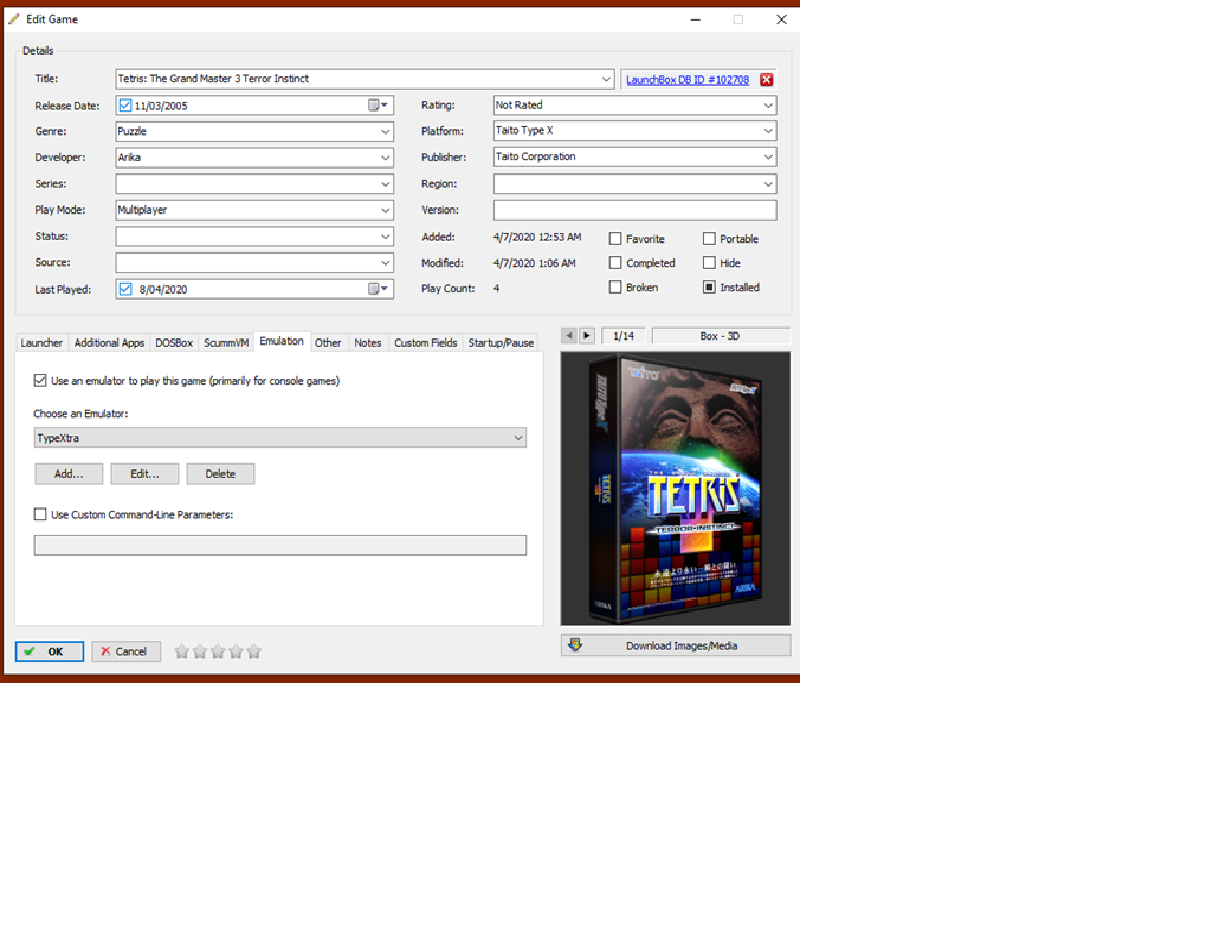The width and height of the screenshot is (1227, 940).
Task: Uncheck Use an emulator to play this game
Action: point(40,381)
